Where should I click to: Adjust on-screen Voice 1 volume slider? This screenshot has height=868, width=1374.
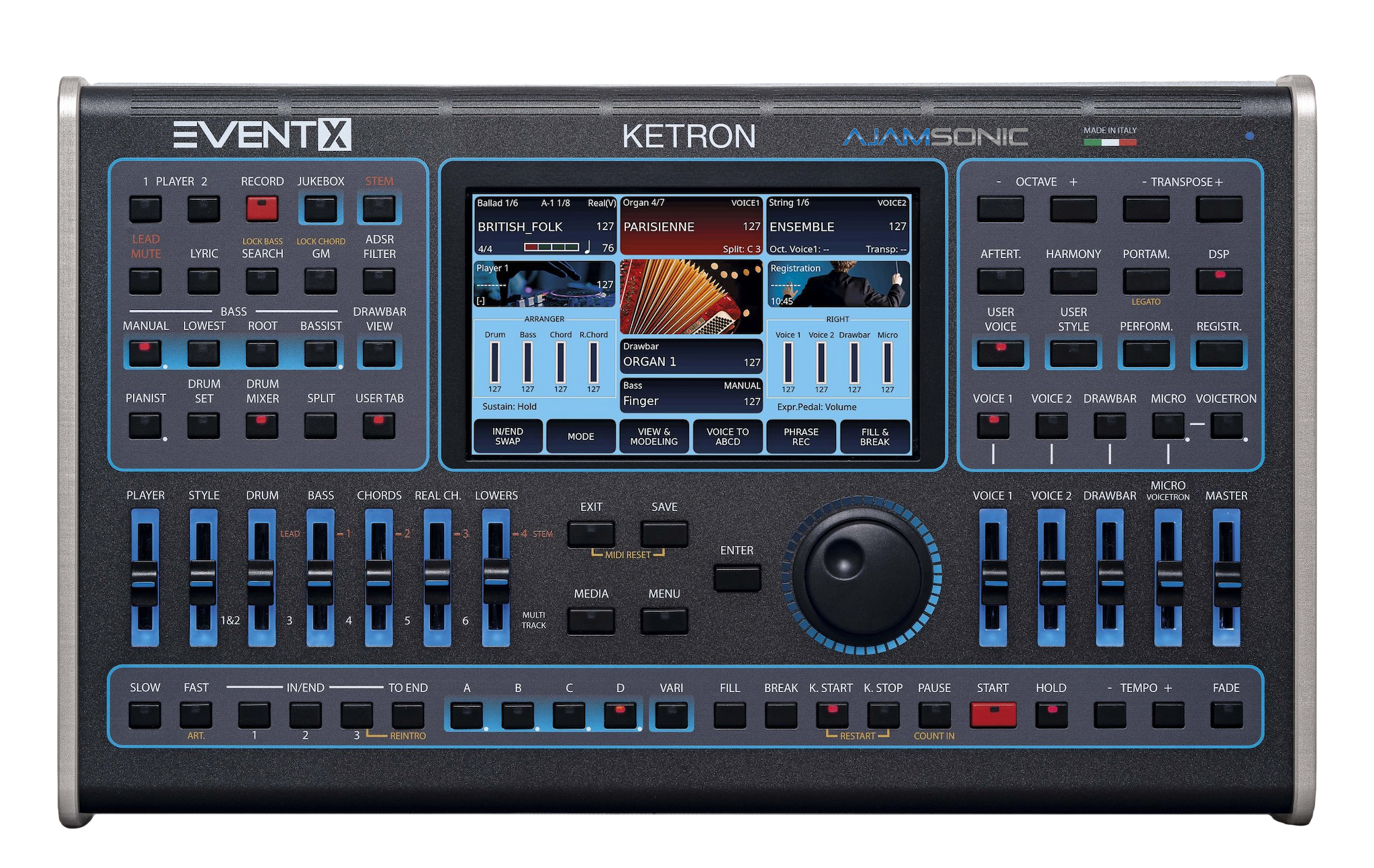click(x=788, y=362)
